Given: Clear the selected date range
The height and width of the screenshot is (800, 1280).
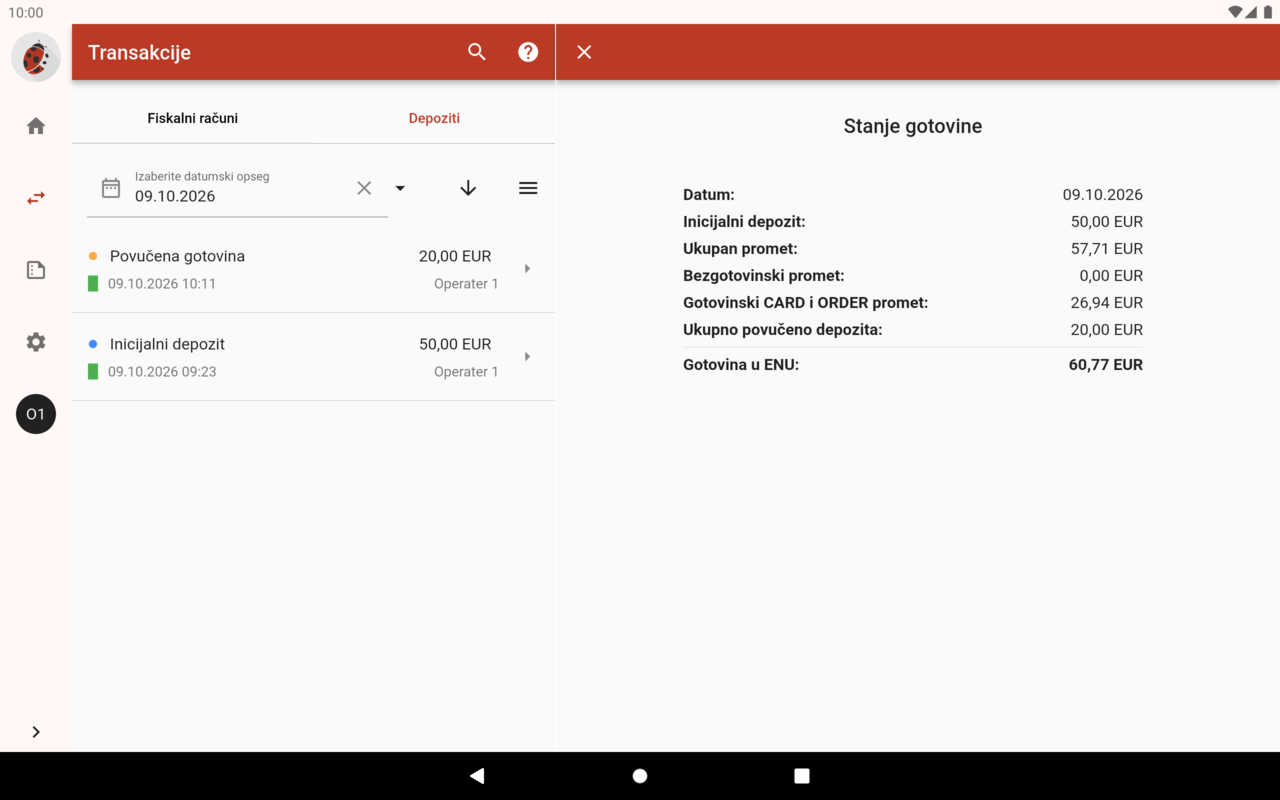Looking at the screenshot, I should 364,188.
